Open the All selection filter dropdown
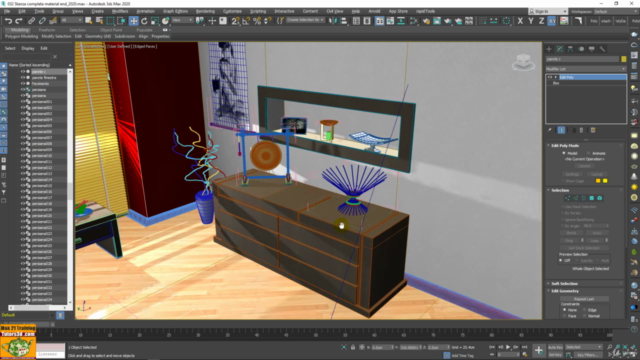 click(x=71, y=20)
